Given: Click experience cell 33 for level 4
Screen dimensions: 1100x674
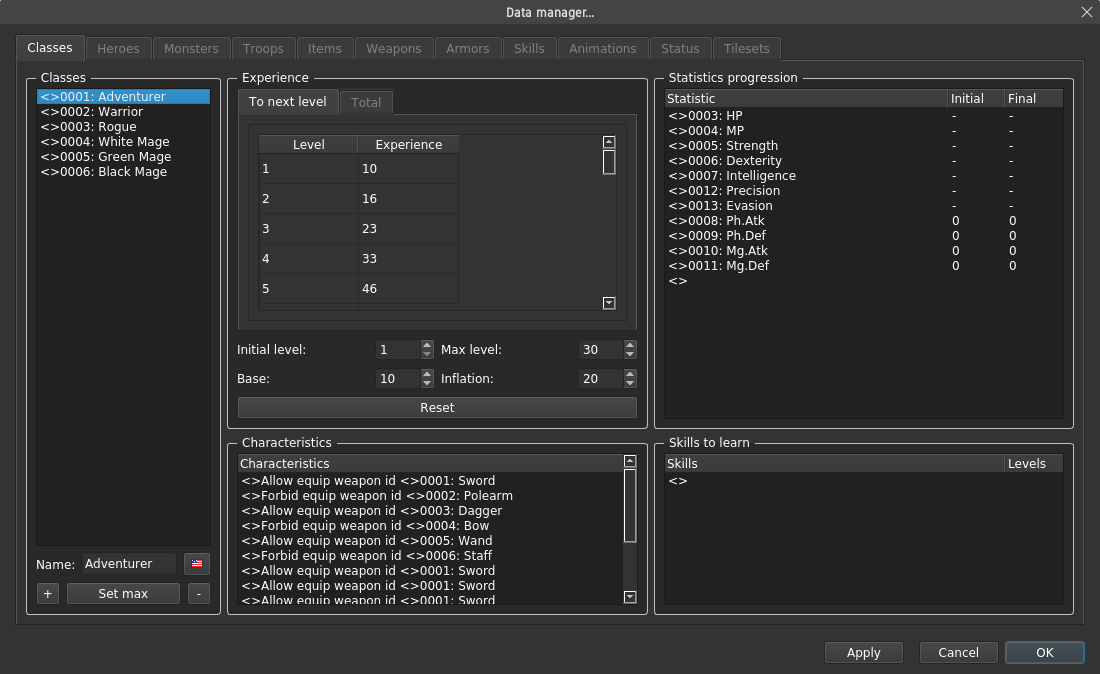Looking at the screenshot, I should click(x=408, y=259).
